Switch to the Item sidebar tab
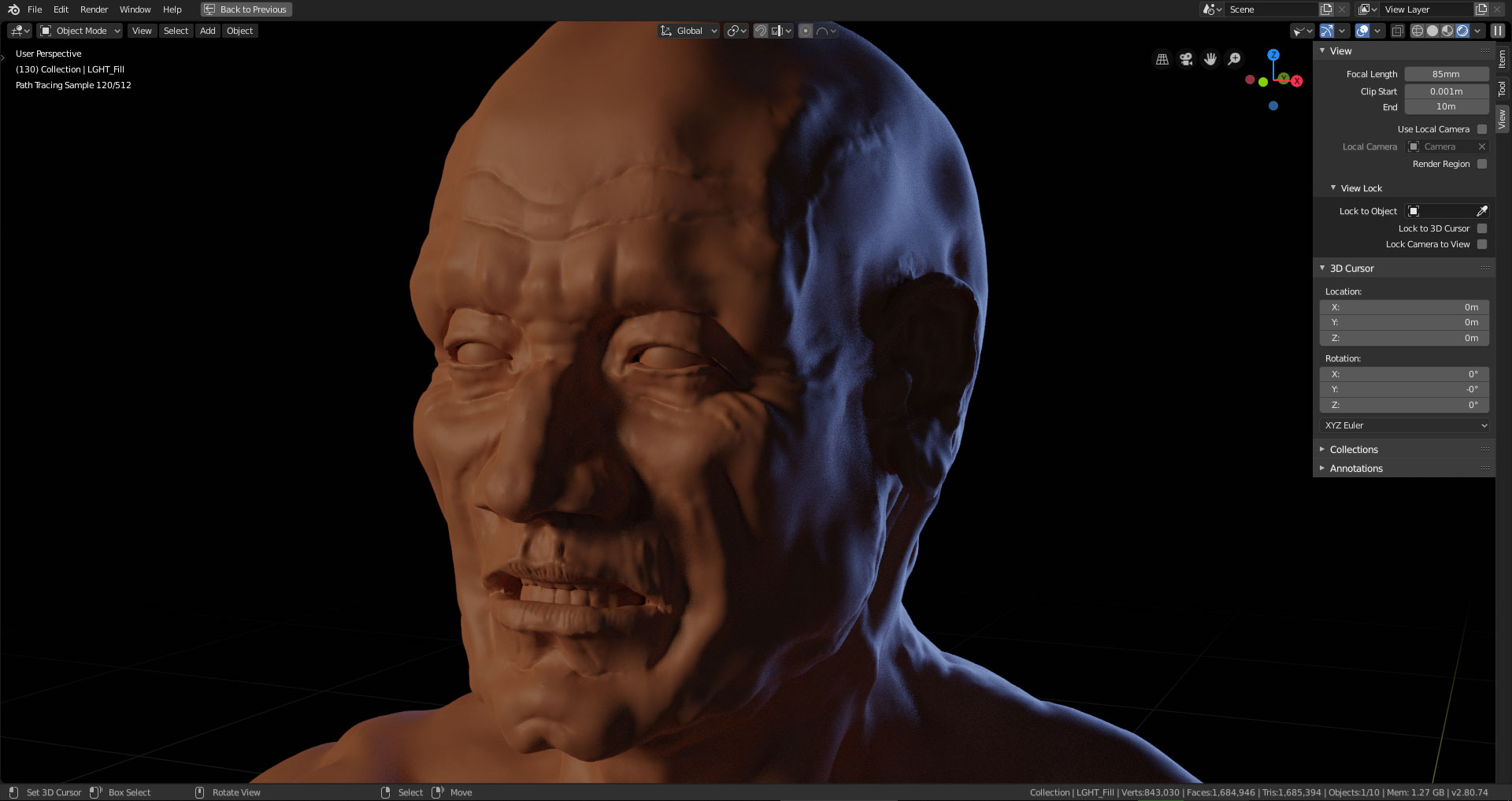 tap(1502, 58)
